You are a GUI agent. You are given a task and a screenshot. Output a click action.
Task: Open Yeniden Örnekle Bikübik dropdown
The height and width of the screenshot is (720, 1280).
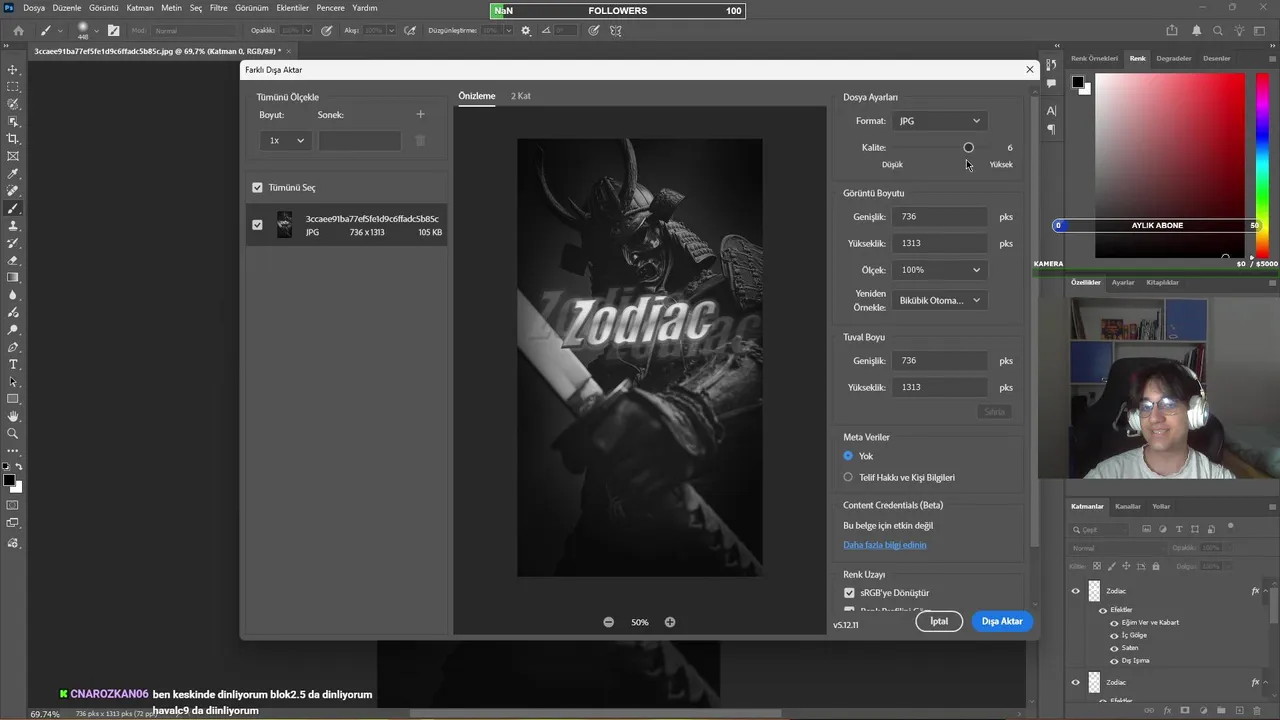pos(940,300)
